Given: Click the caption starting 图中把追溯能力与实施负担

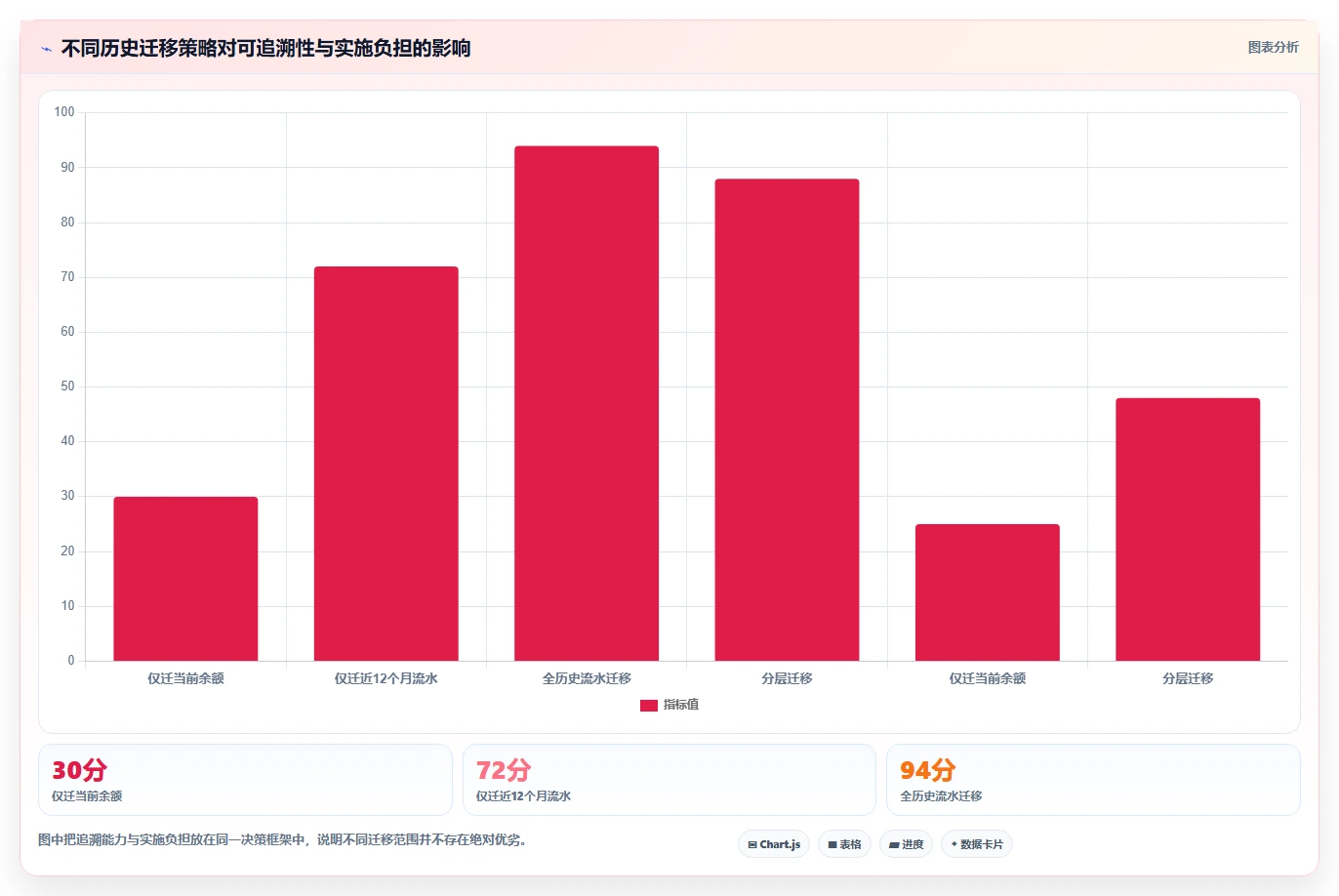Looking at the screenshot, I should tap(283, 839).
